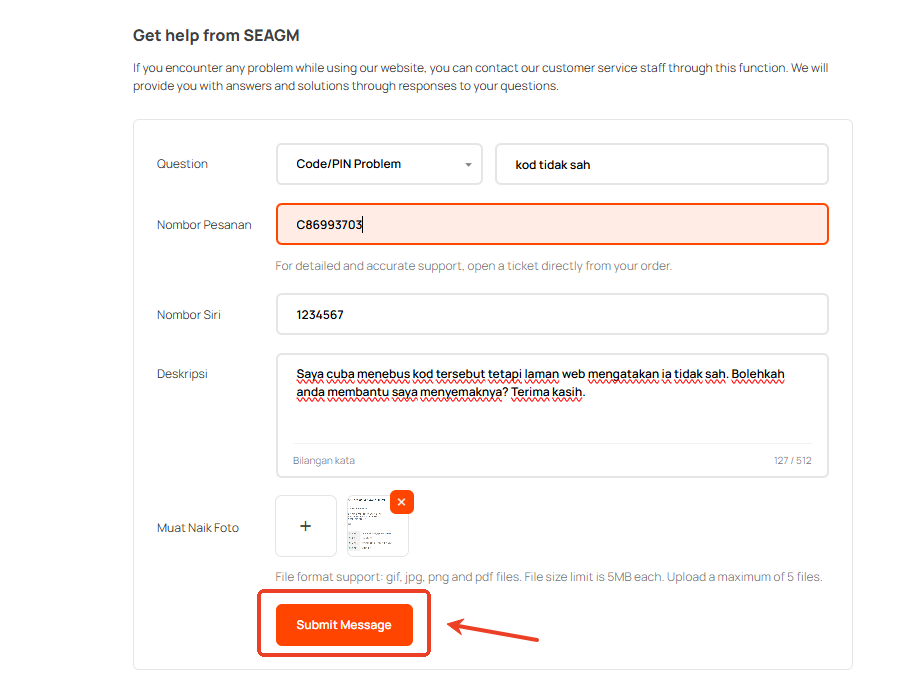906x691 pixels.
Task: Click the 'Muat Naik Foto' label
Action: tap(198, 528)
